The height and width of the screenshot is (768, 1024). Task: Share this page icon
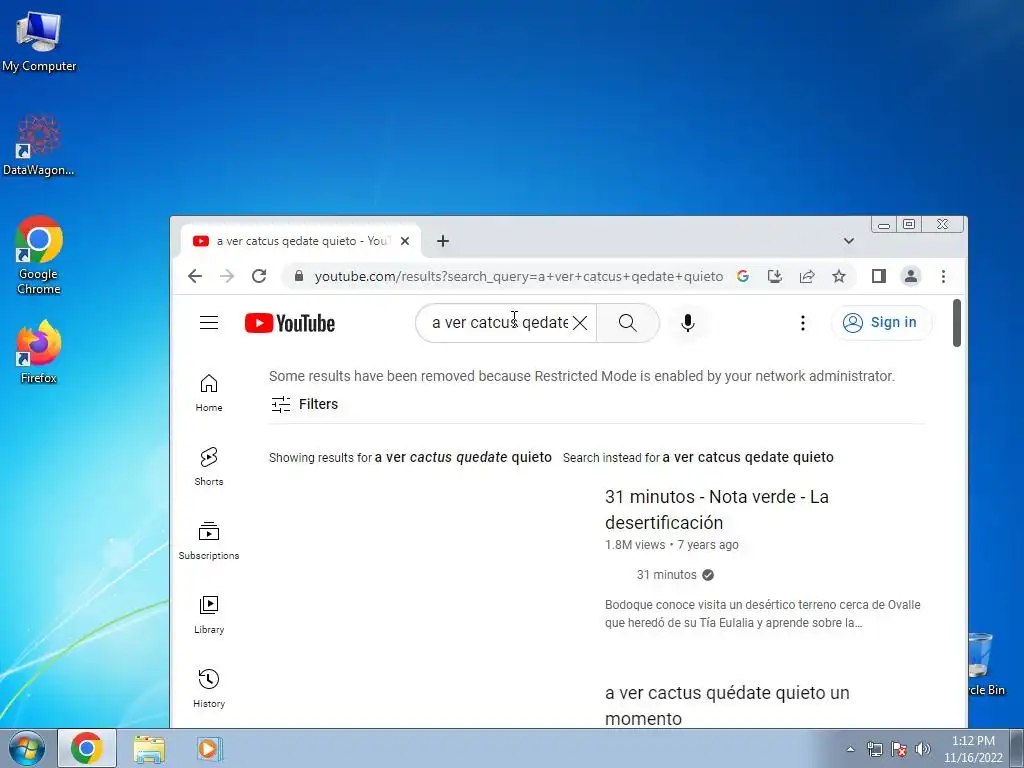pyautogui.click(x=807, y=276)
